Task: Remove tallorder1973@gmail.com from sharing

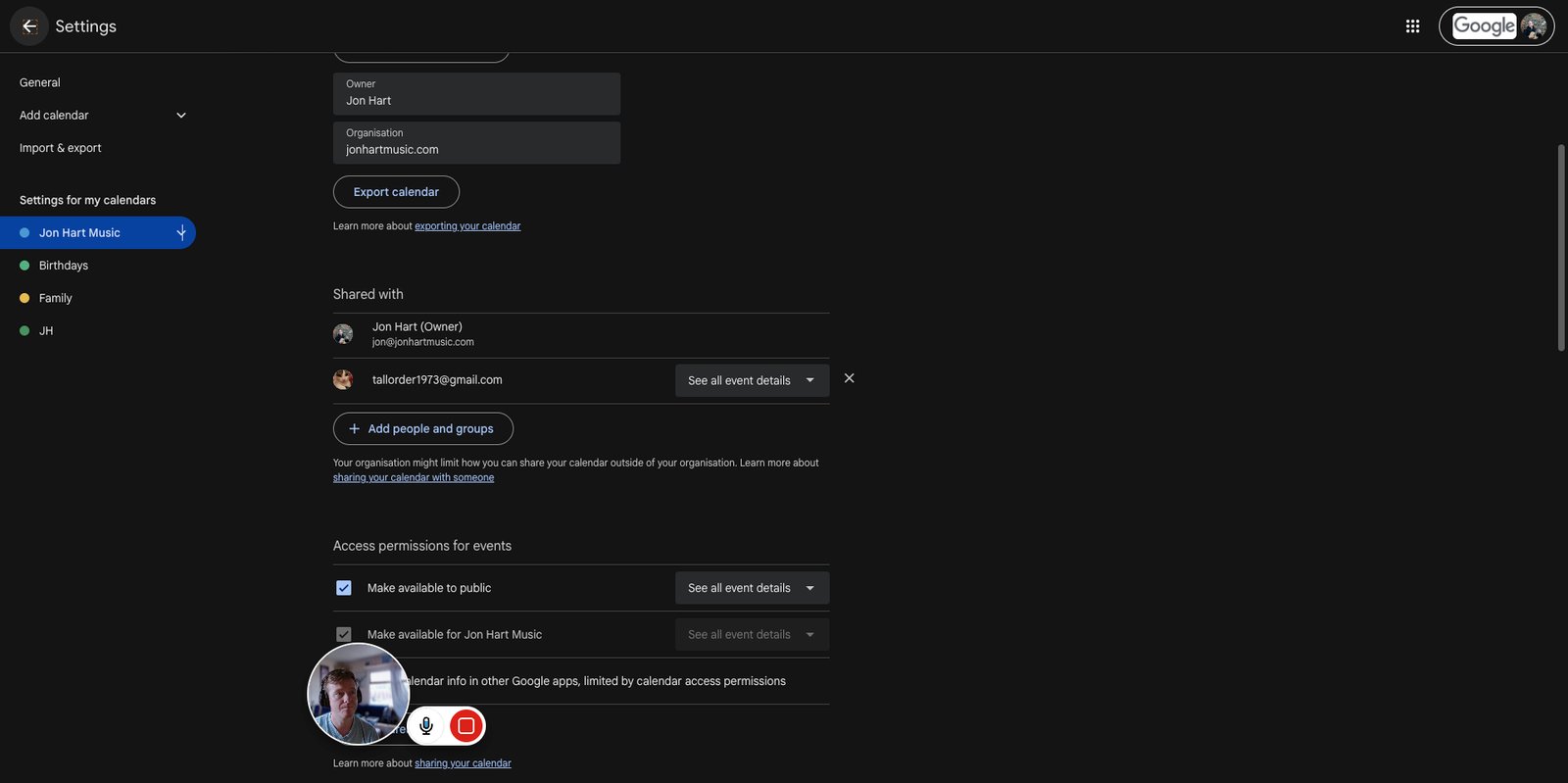Action: (x=849, y=378)
